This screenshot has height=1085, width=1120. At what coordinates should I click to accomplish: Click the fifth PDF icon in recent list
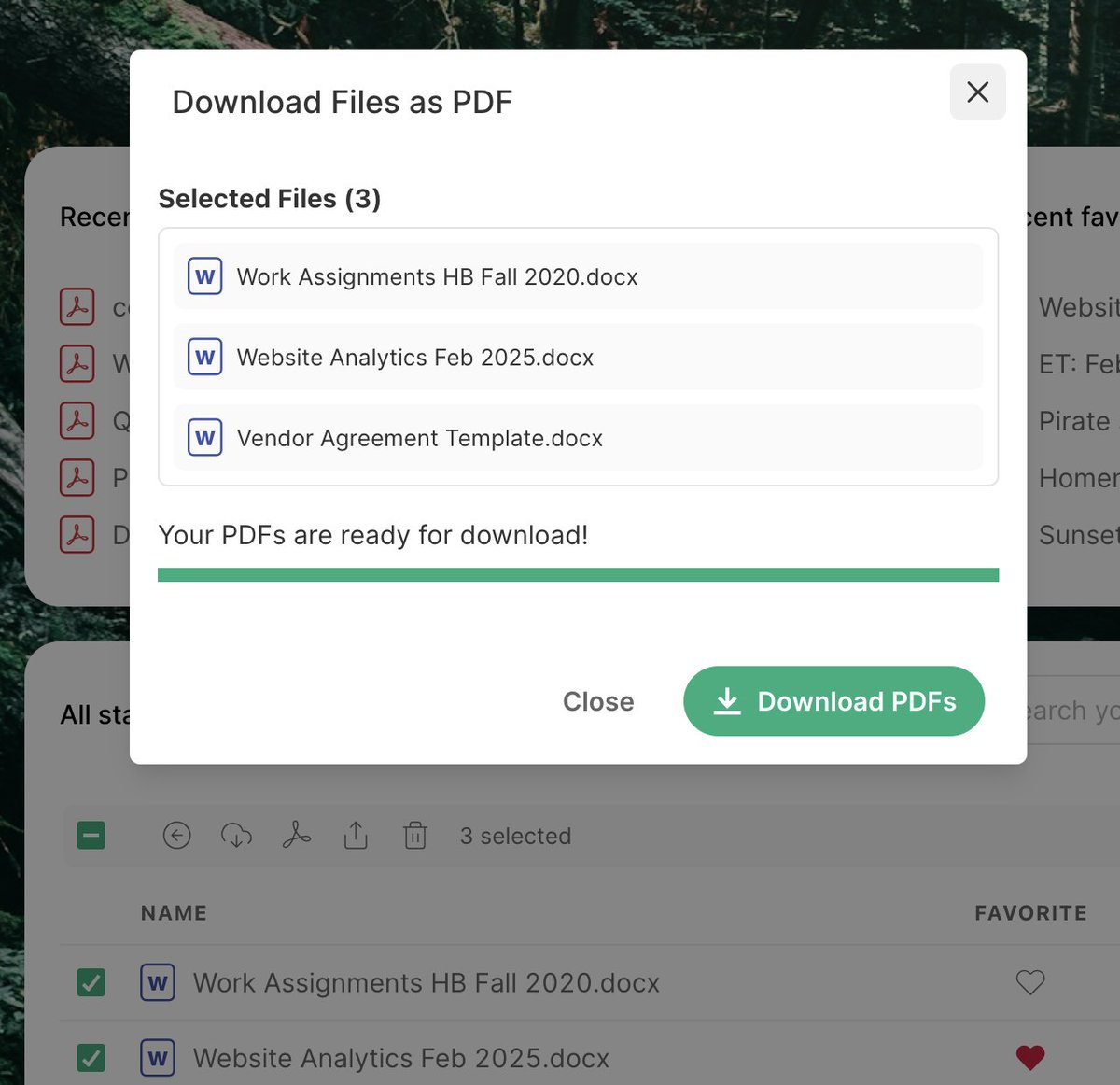click(x=77, y=534)
